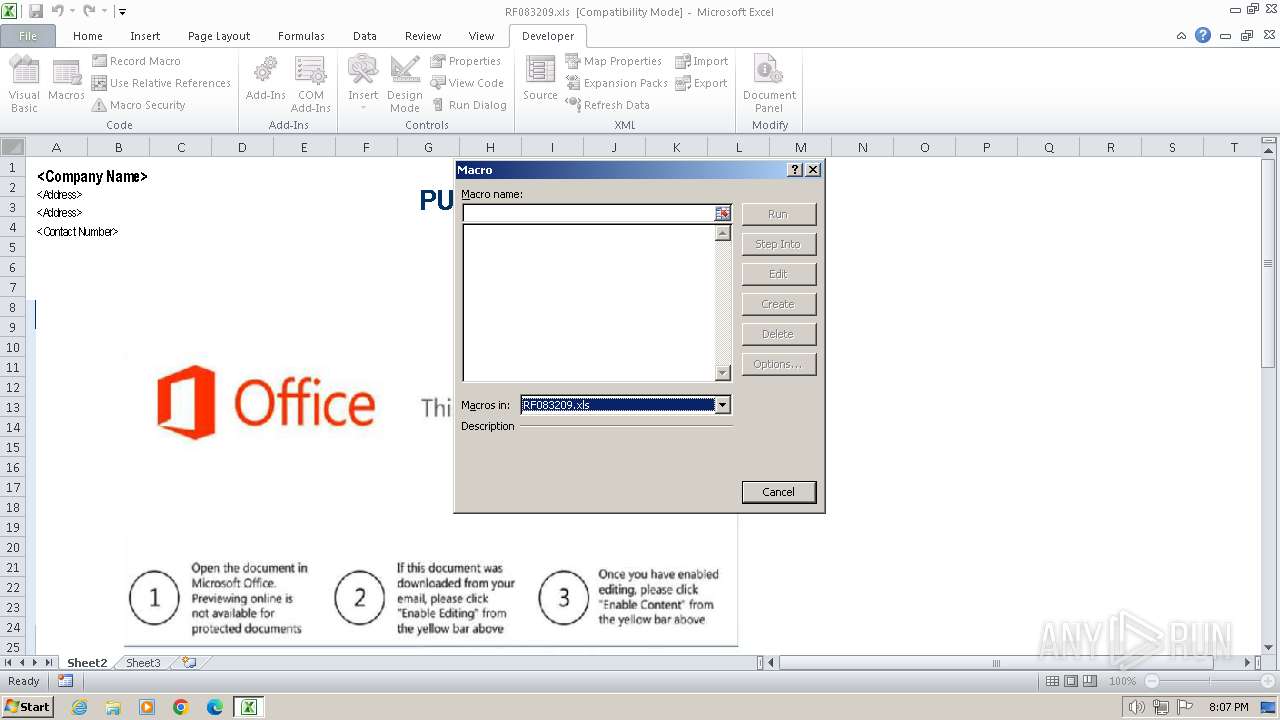
Task: Switch to the Insert ribbon tab
Action: [x=145, y=36]
